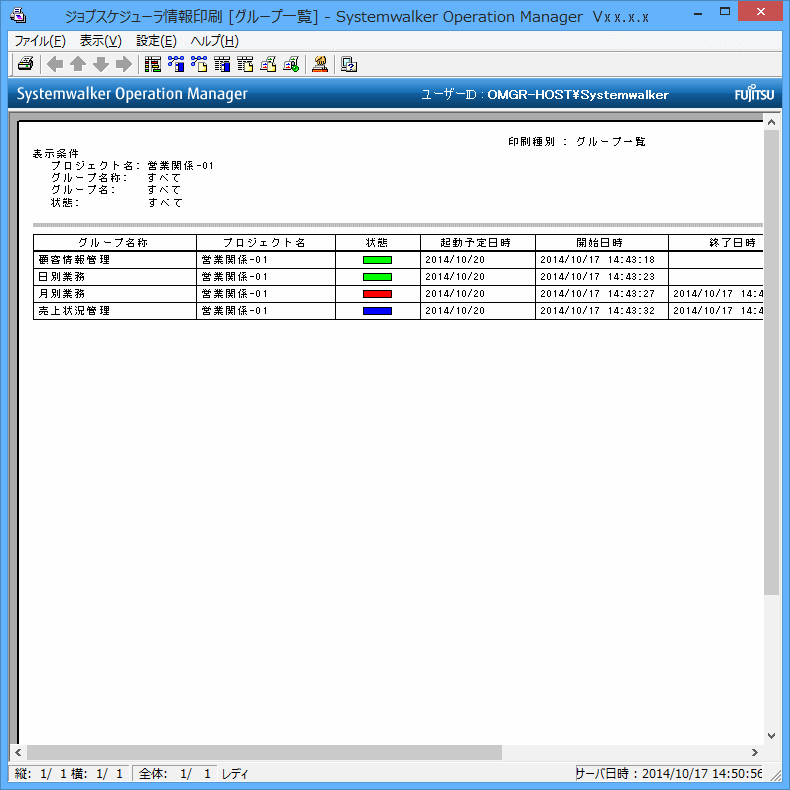Screen dimensions: 790x790
Task: Click the grayed right arrow page button
Action: 124,64
